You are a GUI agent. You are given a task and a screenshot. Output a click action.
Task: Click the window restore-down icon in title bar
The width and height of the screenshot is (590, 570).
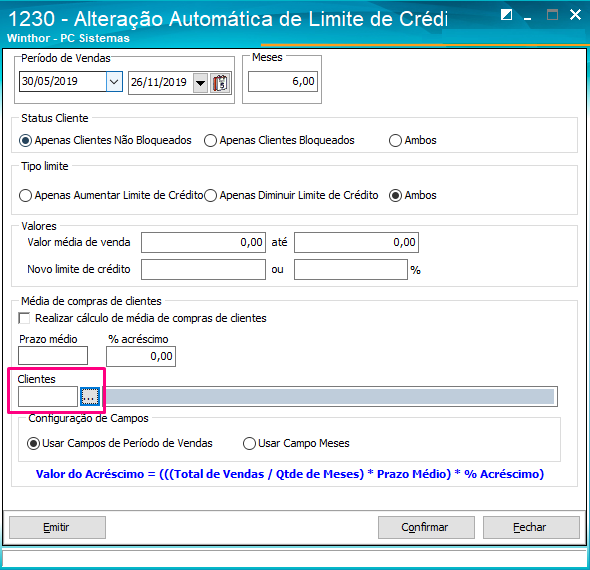click(x=506, y=15)
